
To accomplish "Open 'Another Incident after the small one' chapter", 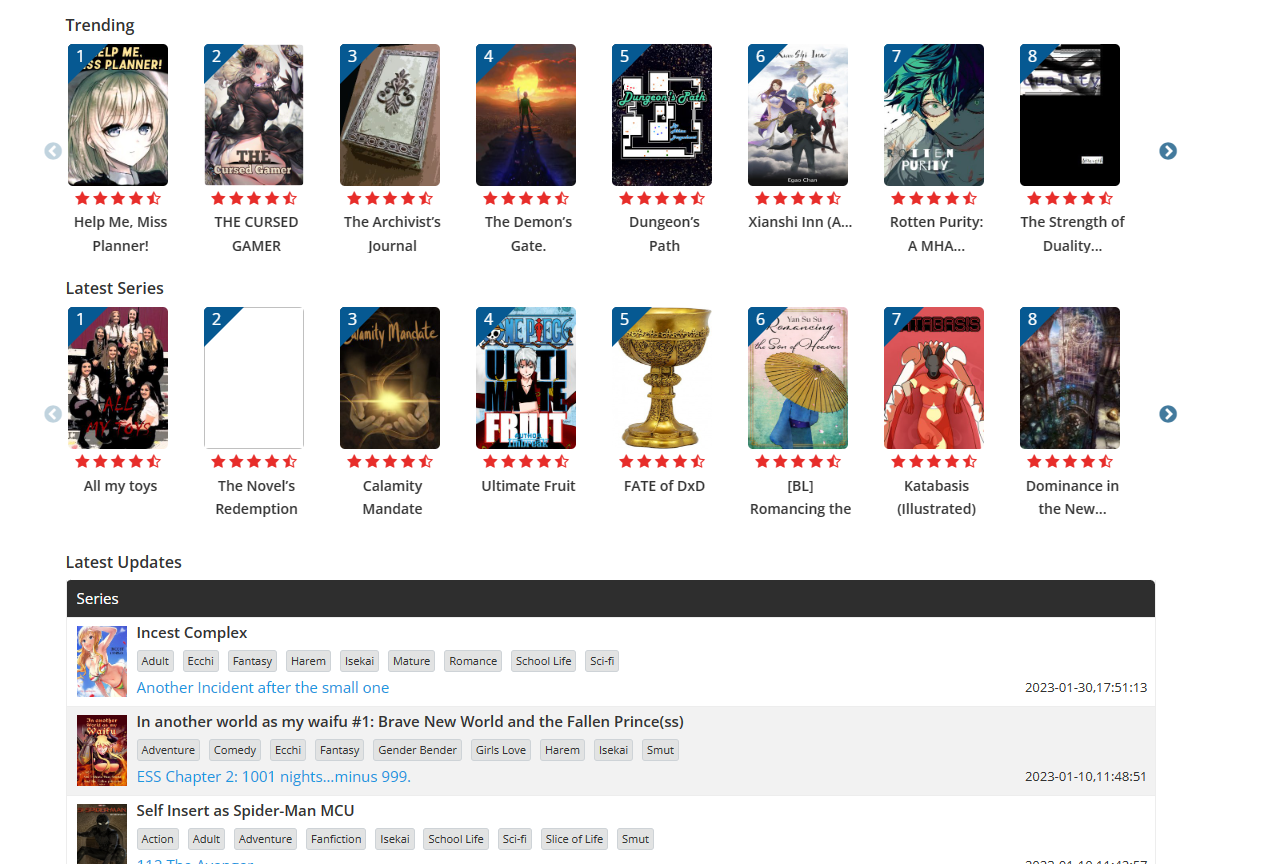I will coord(263,688).
